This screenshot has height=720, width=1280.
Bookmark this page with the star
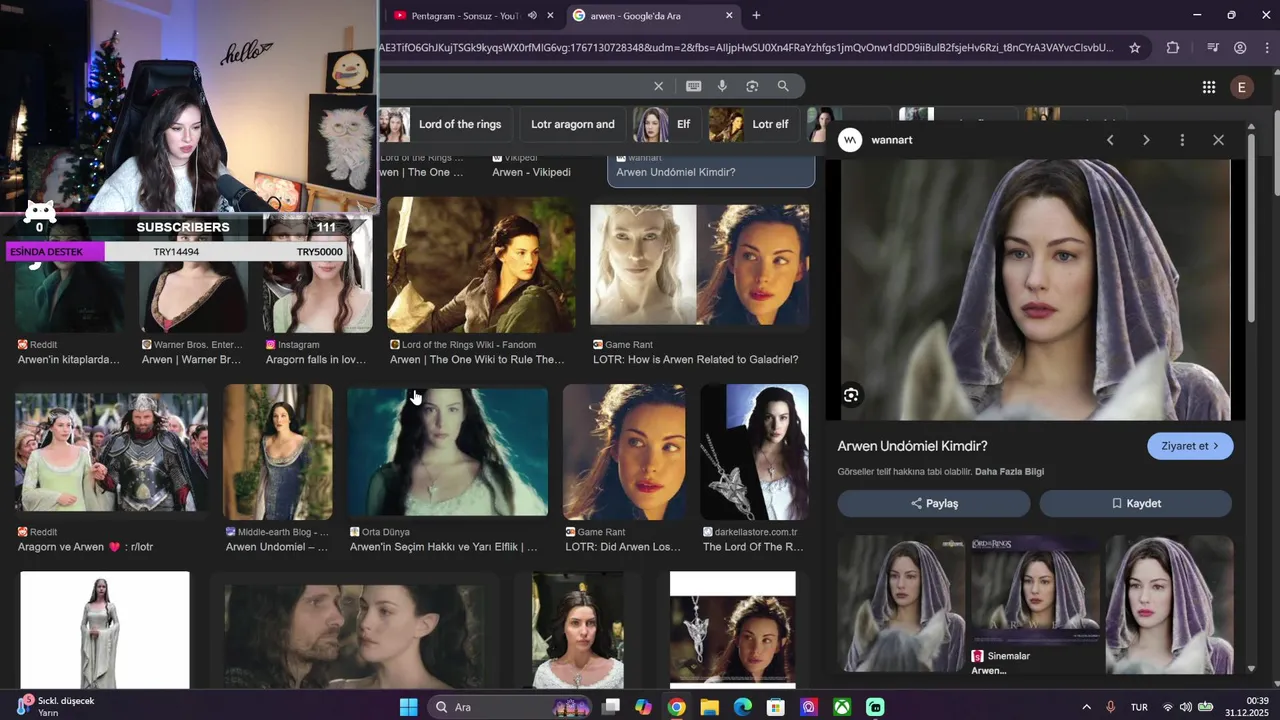click(x=1134, y=47)
